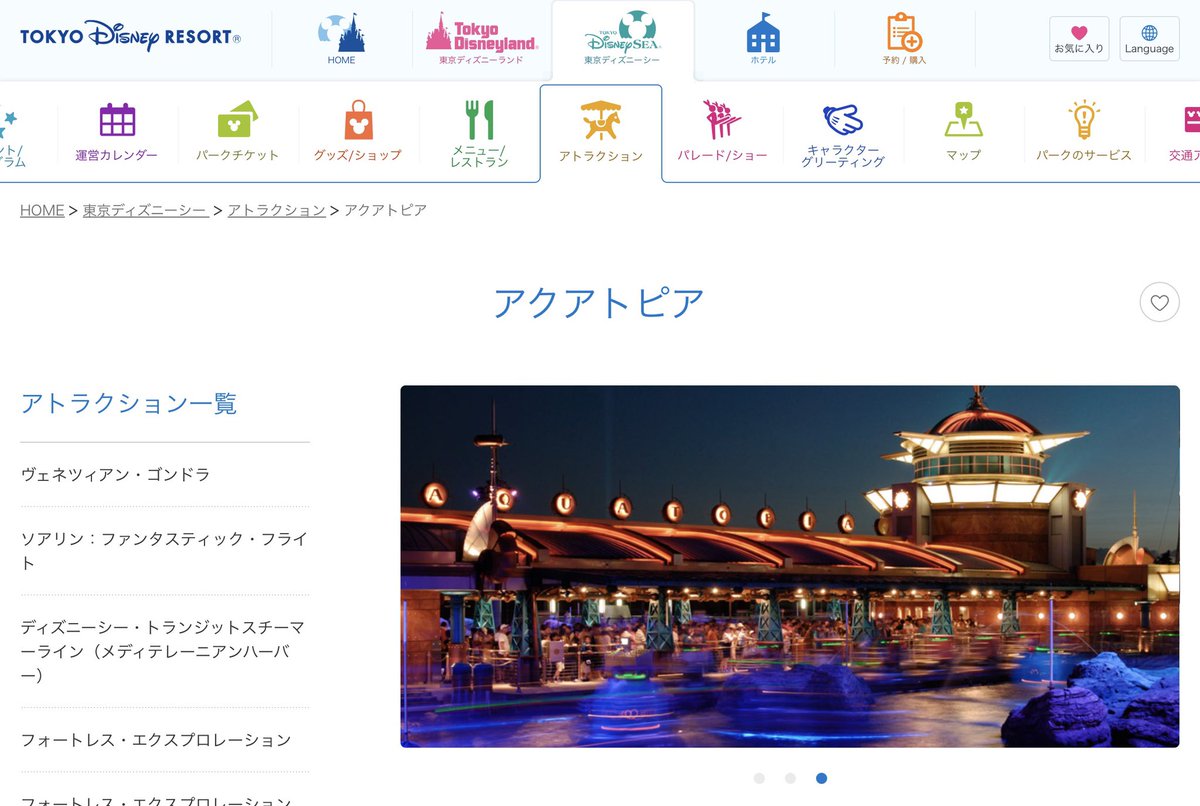
Task: Click the HOME breadcrumb link
Action: pyautogui.click(x=42, y=210)
